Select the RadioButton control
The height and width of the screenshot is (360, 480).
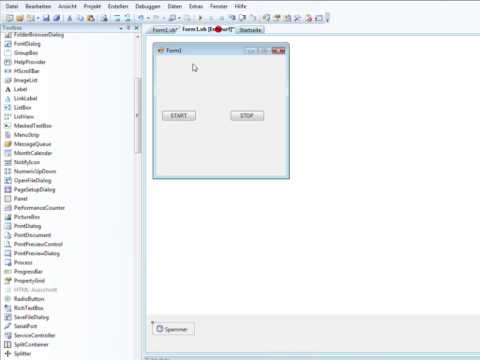tap(29, 299)
